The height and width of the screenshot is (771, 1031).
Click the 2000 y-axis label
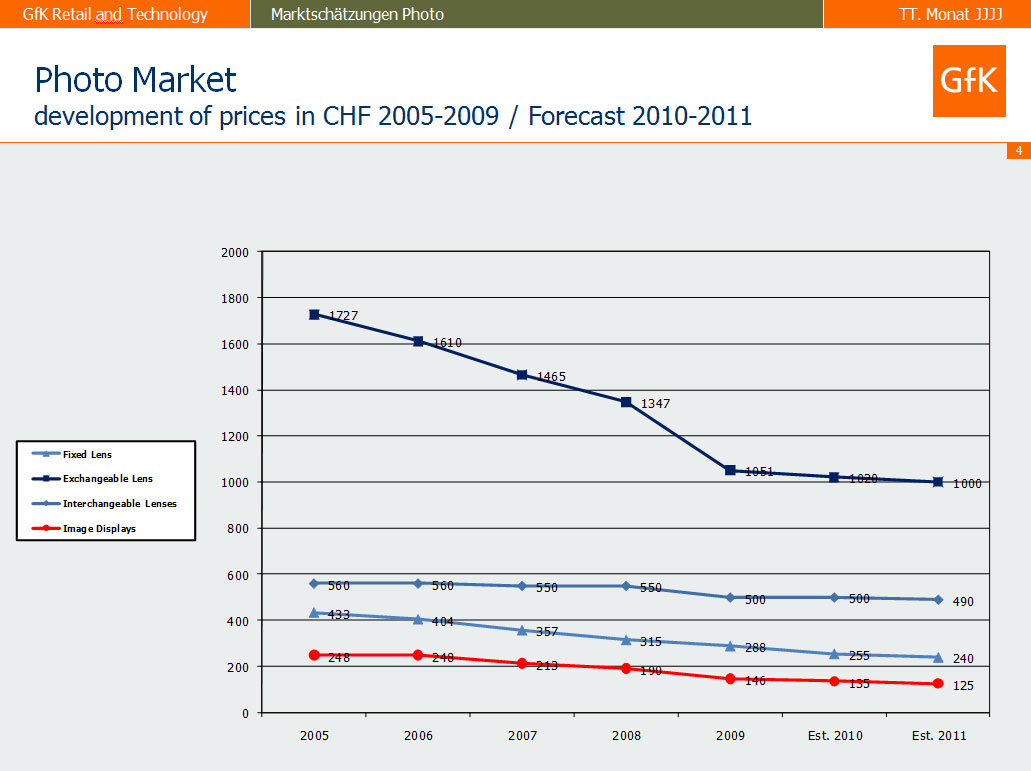click(235, 252)
